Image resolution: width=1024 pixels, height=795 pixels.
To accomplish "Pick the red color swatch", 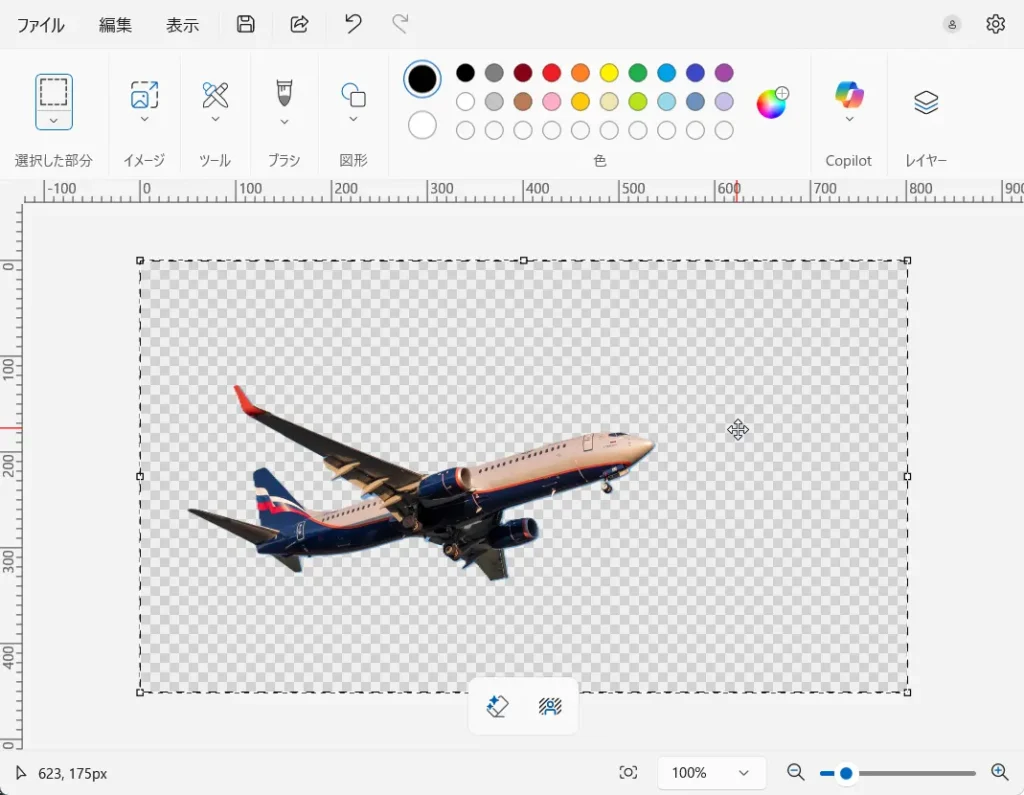I will (x=551, y=73).
